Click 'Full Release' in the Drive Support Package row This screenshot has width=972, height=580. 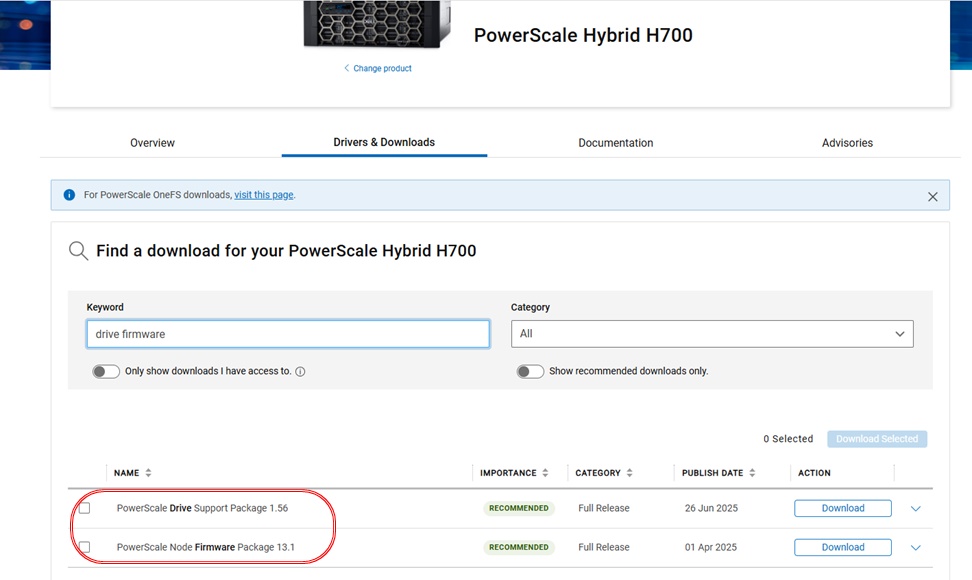pyautogui.click(x=604, y=508)
